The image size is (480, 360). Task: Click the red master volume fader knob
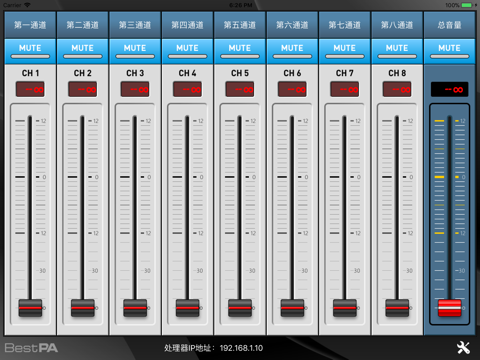click(449, 308)
